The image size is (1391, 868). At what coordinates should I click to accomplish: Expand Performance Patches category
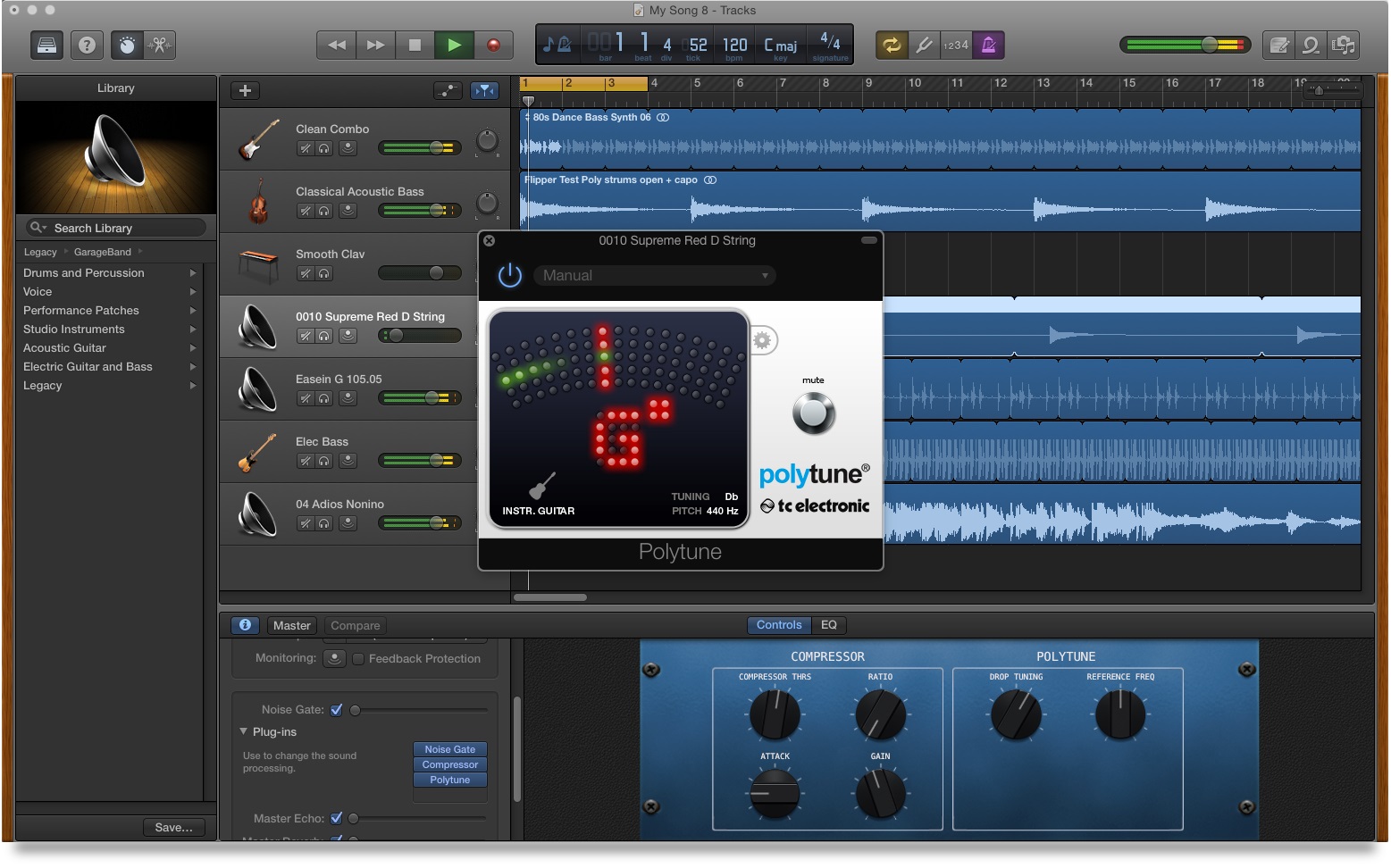tap(192, 311)
